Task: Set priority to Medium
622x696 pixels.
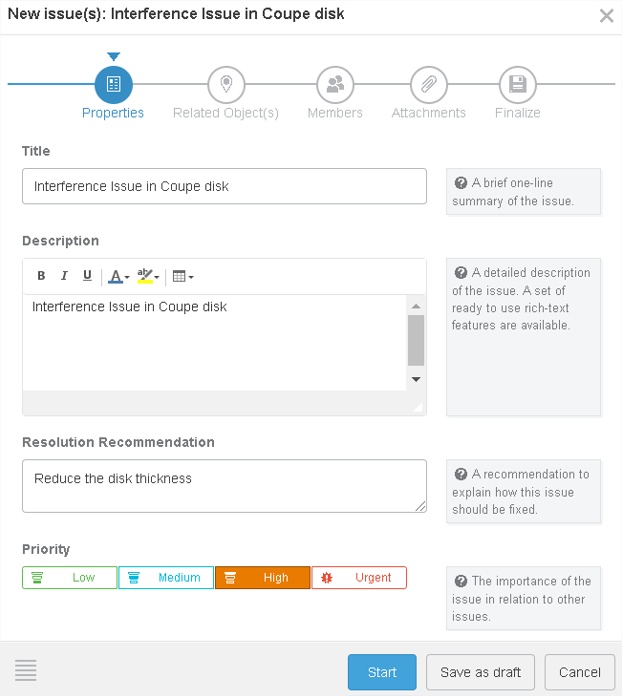Action: pos(166,578)
